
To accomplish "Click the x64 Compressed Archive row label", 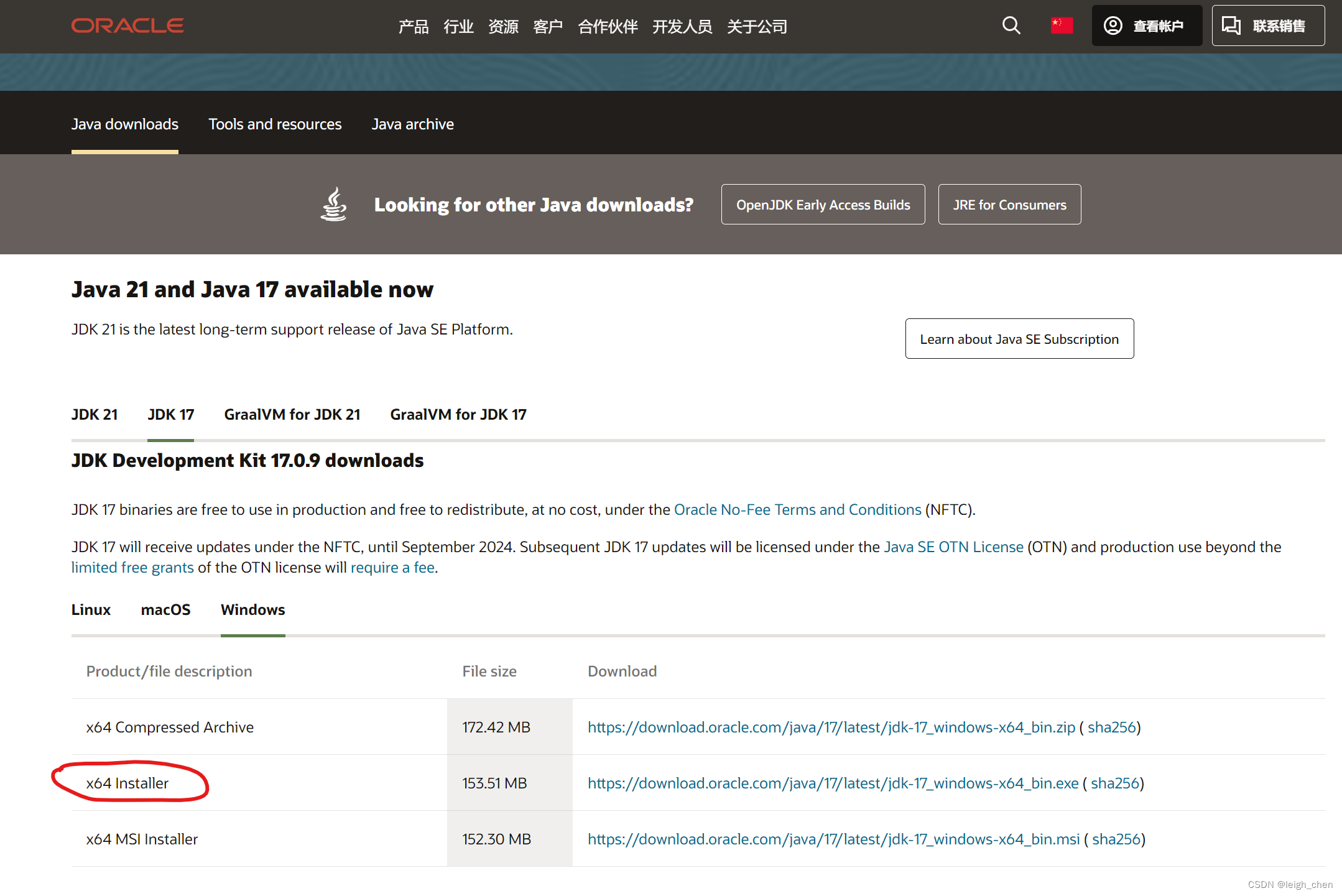I will point(170,727).
